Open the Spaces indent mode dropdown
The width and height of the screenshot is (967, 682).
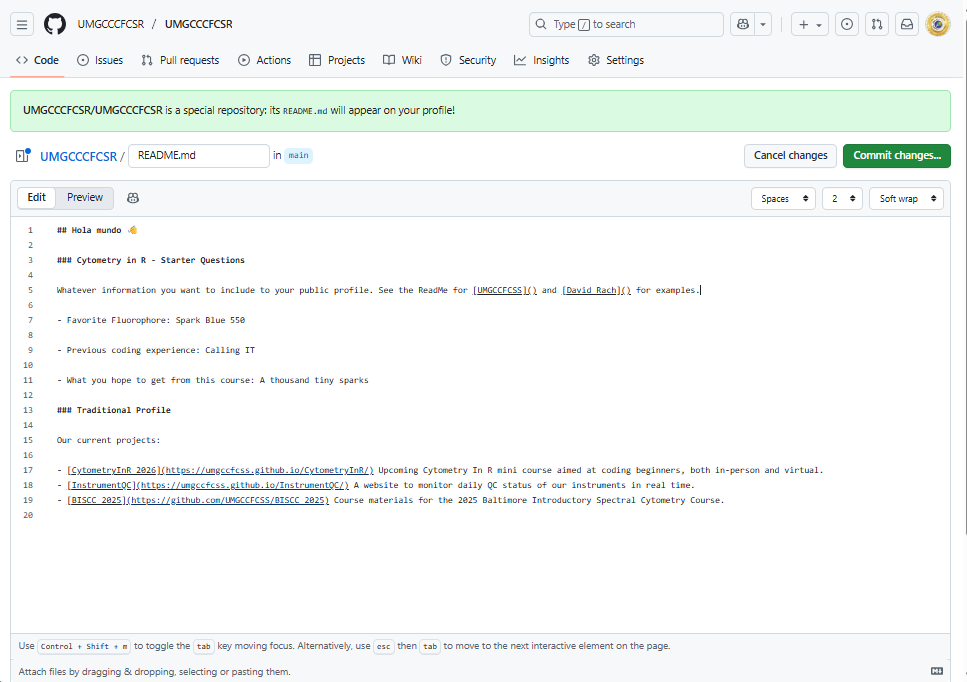pos(783,199)
